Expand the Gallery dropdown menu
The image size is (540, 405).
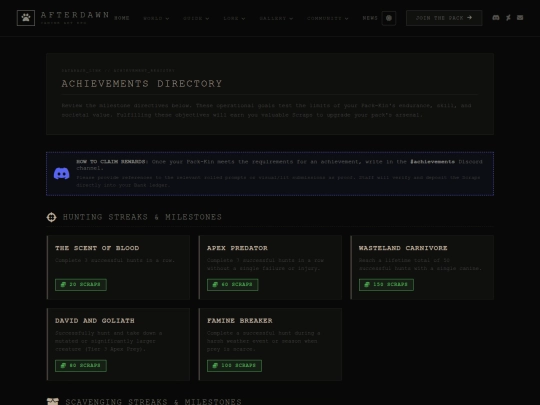click(x=276, y=18)
